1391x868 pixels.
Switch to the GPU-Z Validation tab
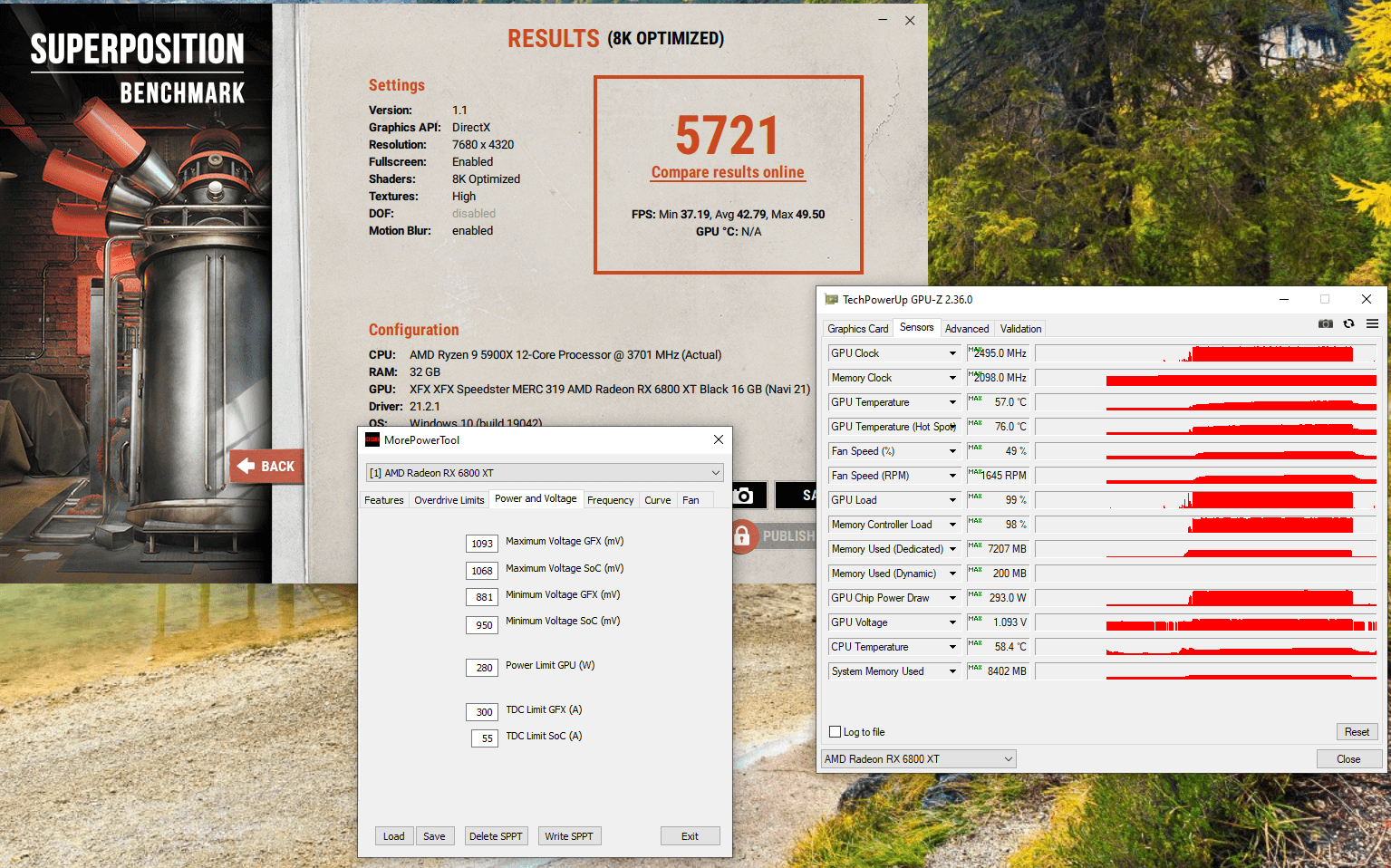click(1020, 329)
